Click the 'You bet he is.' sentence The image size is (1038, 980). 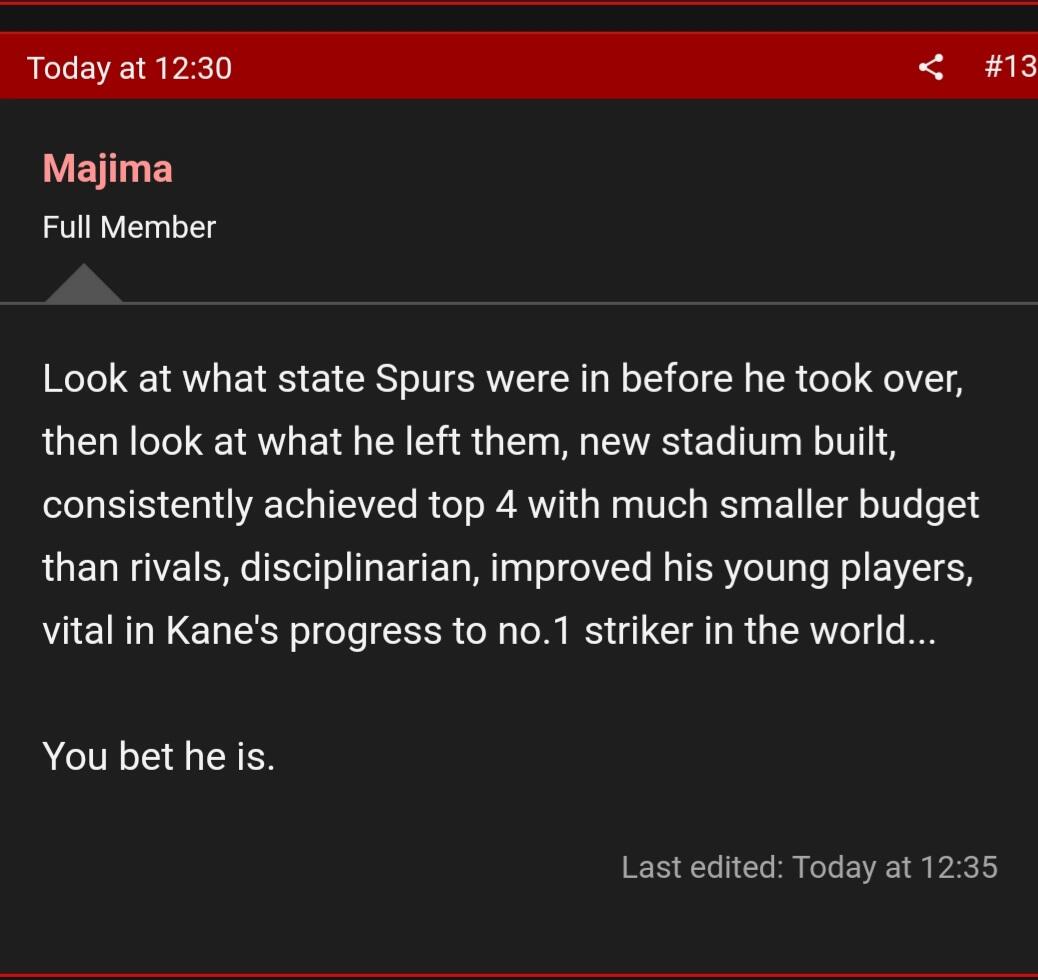click(158, 756)
